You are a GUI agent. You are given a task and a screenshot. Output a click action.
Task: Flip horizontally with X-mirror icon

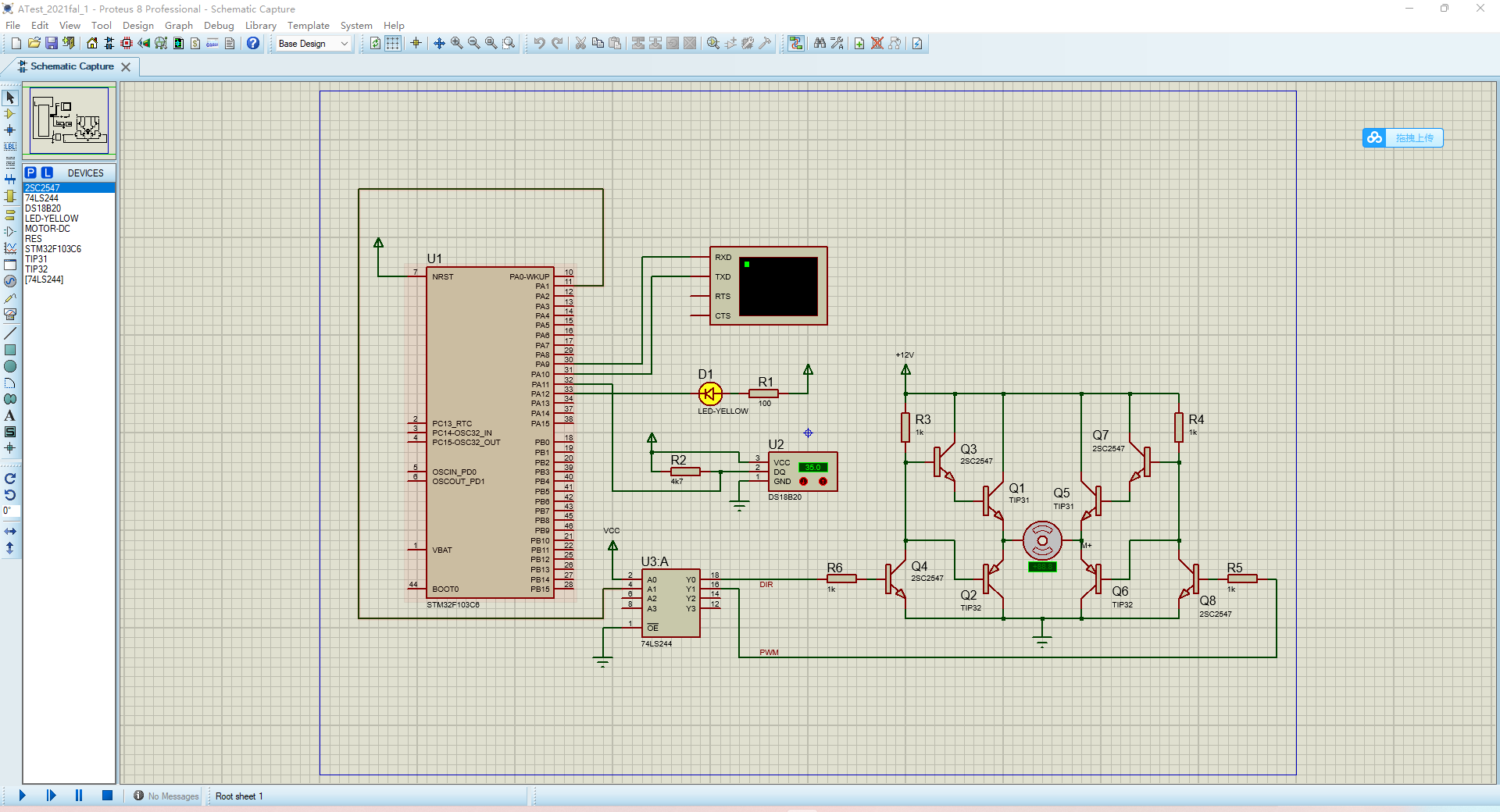point(10,532)
